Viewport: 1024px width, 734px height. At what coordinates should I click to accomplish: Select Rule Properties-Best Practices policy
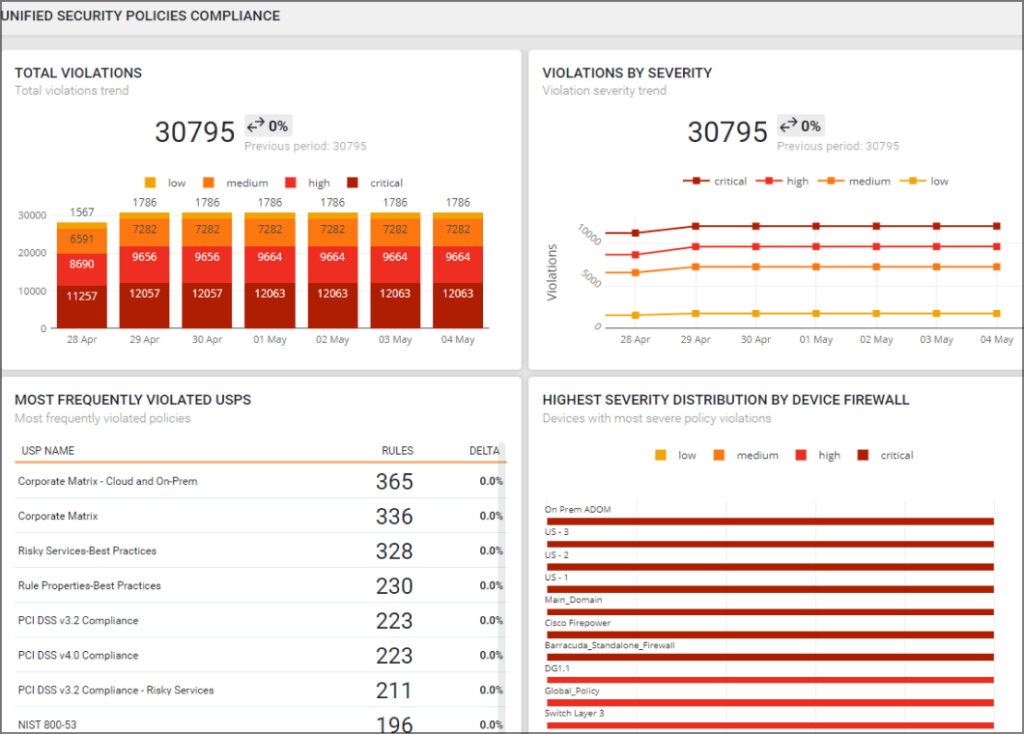pos(259,586)
